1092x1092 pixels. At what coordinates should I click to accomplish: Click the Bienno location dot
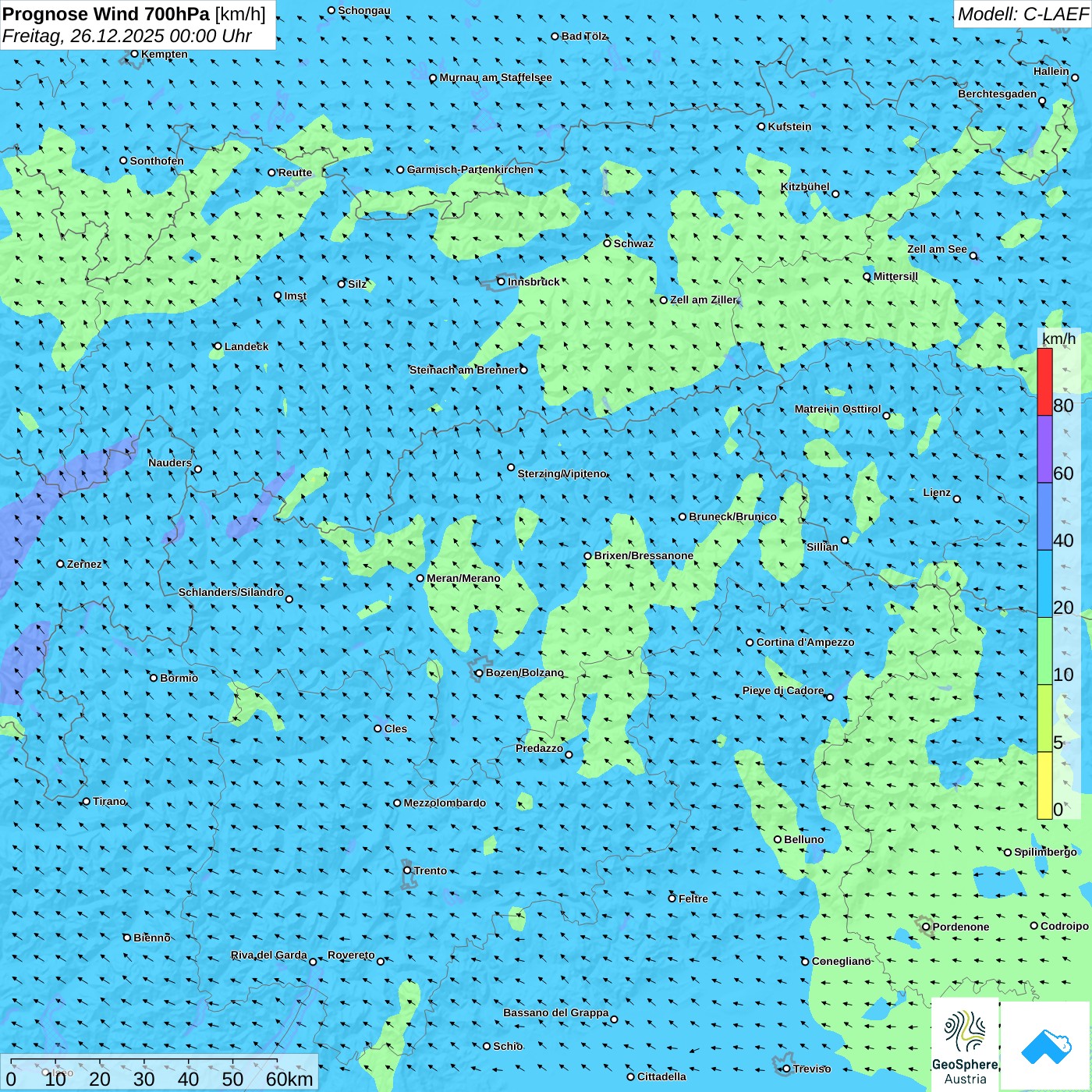click(127, 938)
